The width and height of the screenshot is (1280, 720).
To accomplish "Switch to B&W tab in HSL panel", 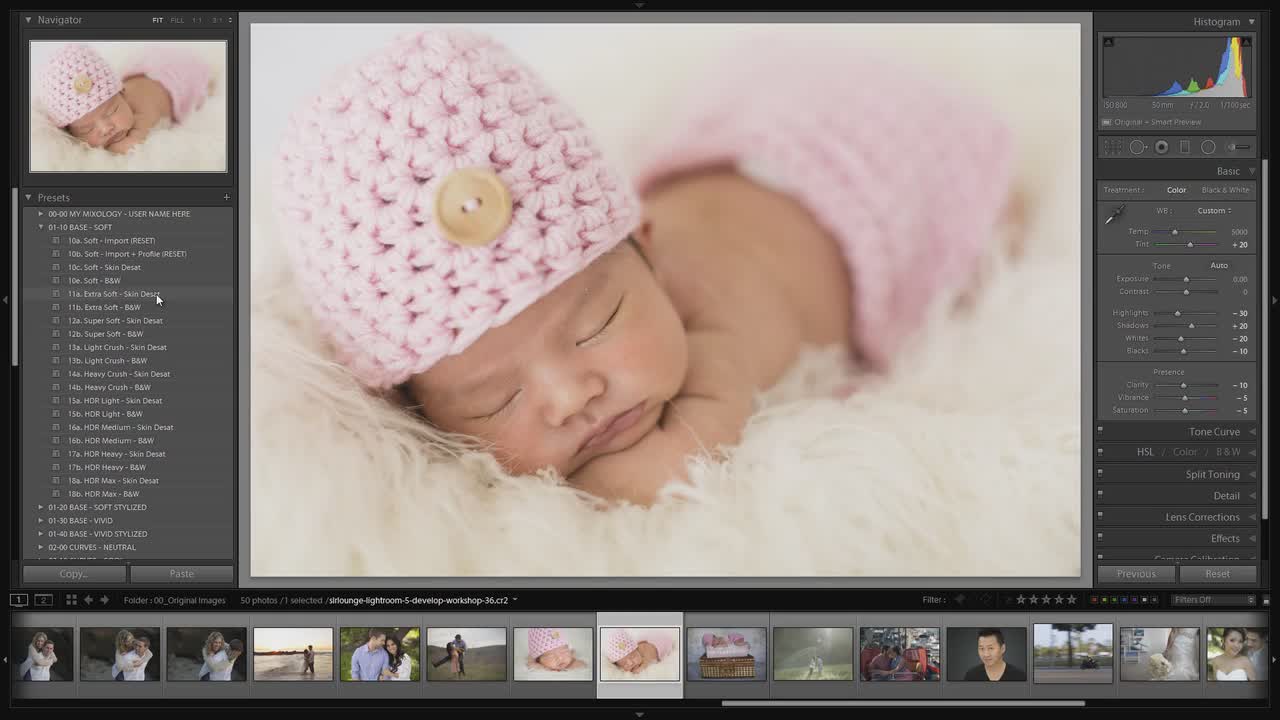I will coord(1228,452).
